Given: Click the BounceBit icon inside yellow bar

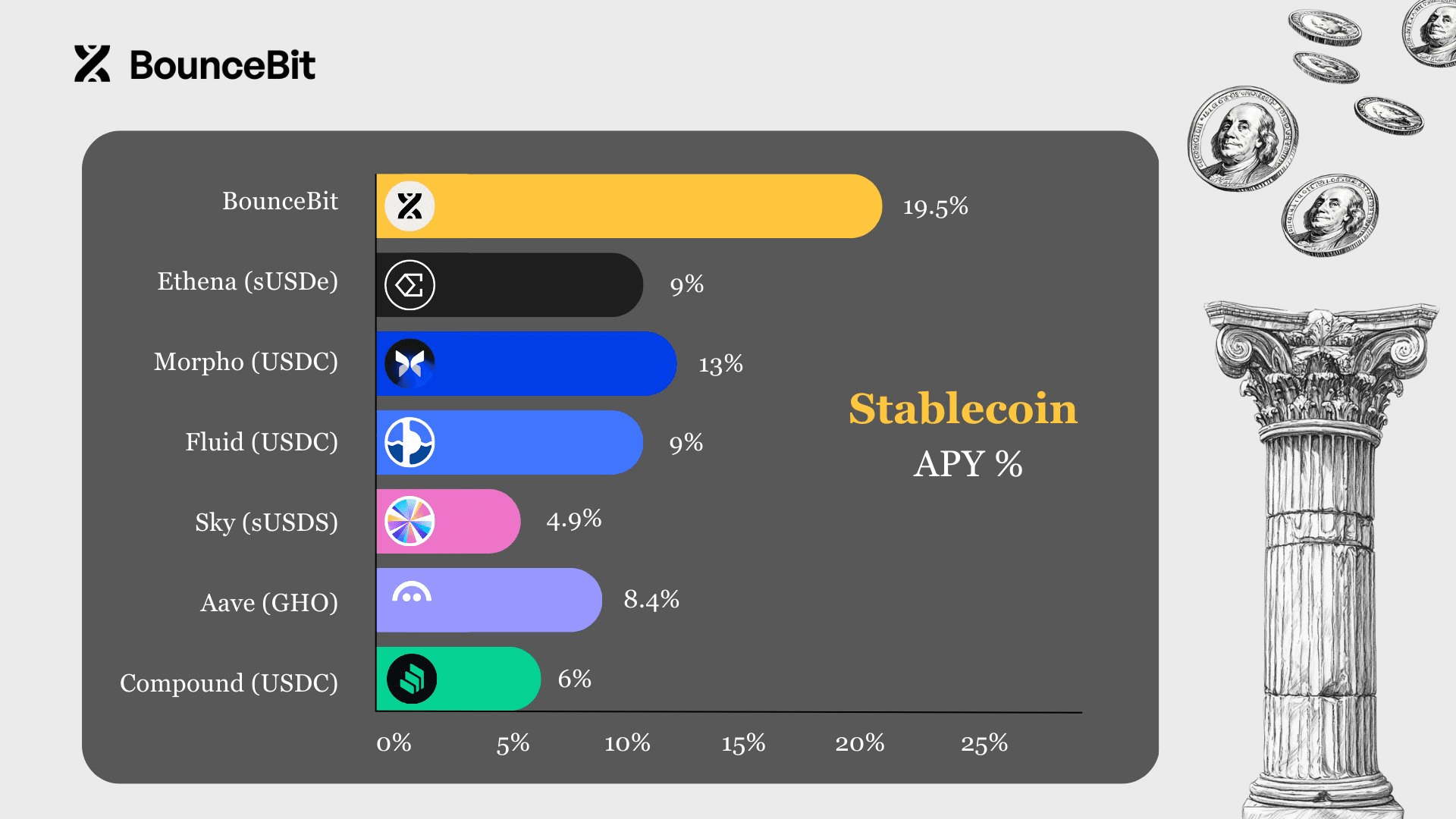Looking at the screenshot, I should click(x=409, y=206).
